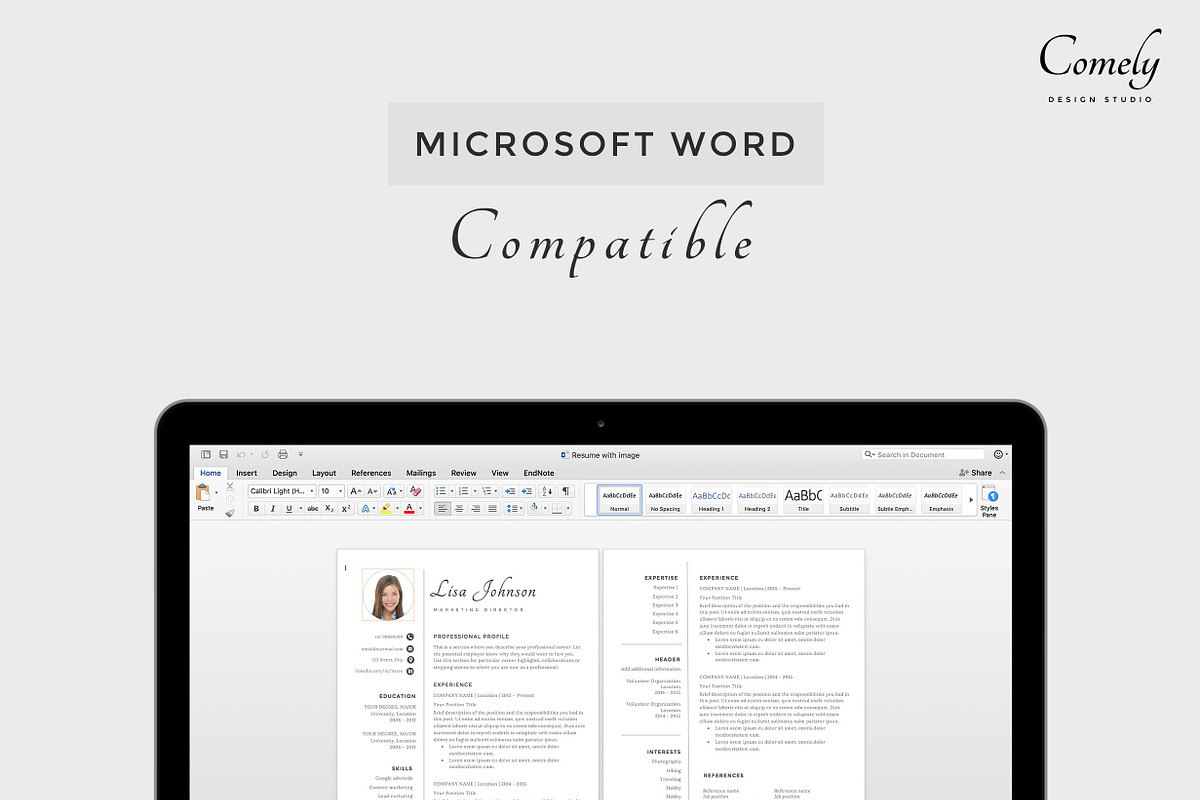This screenshot has width=1200, height=800.
Task: Increase paragraph indent
Action: pos(527,491)
